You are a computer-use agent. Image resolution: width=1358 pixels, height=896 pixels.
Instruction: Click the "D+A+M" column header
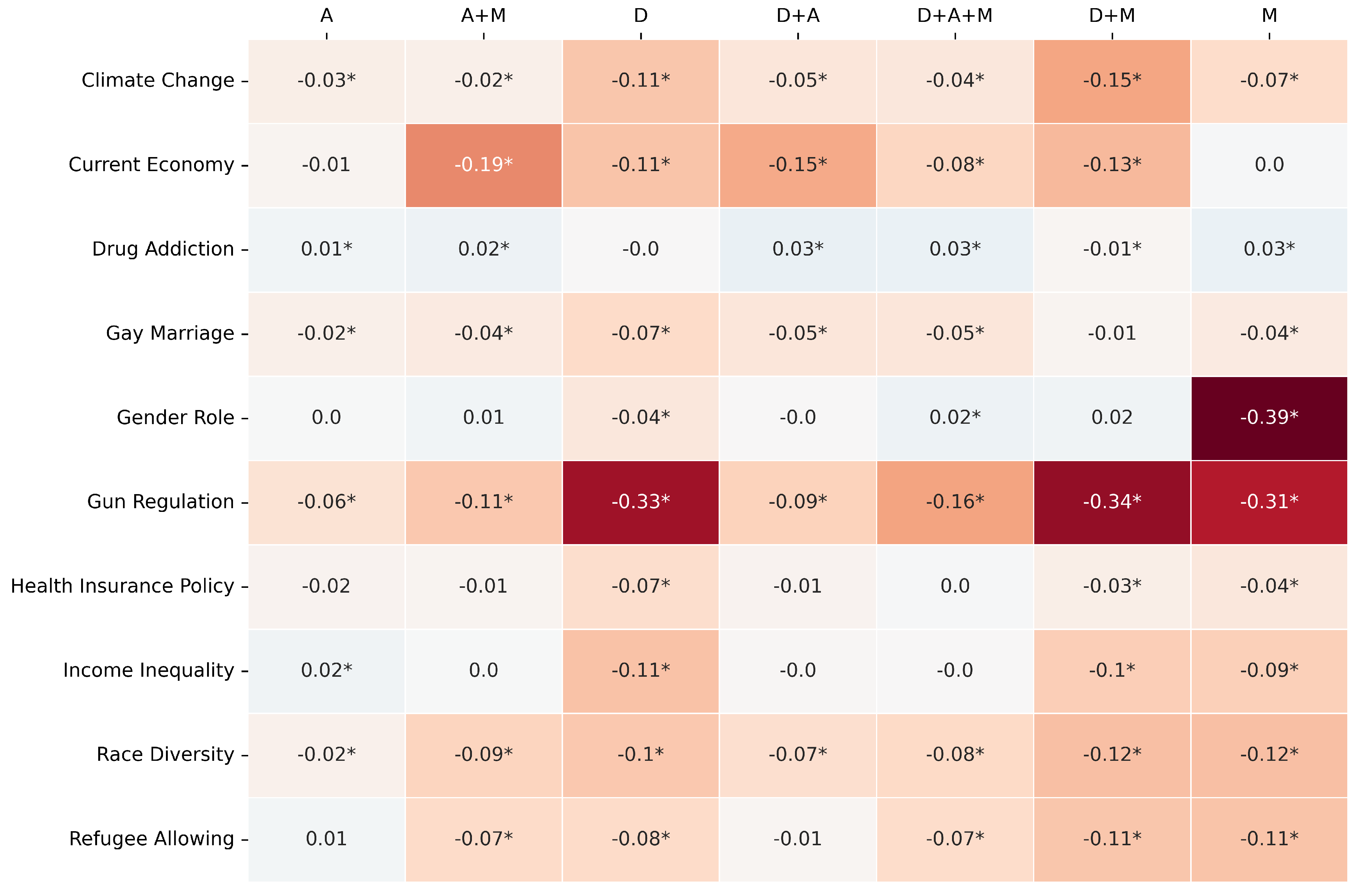(x=955, y=16)
